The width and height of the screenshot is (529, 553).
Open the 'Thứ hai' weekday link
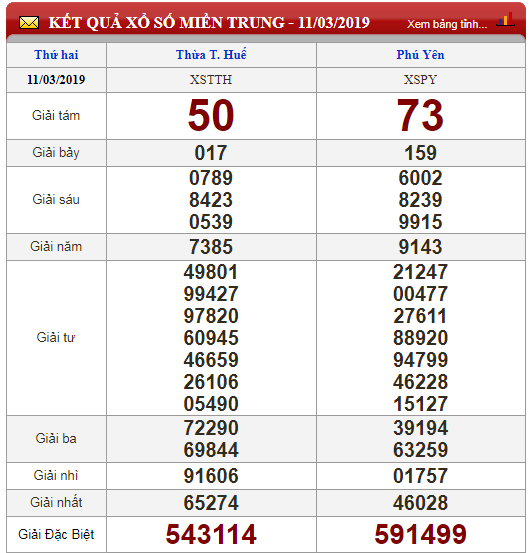(56, 55)
